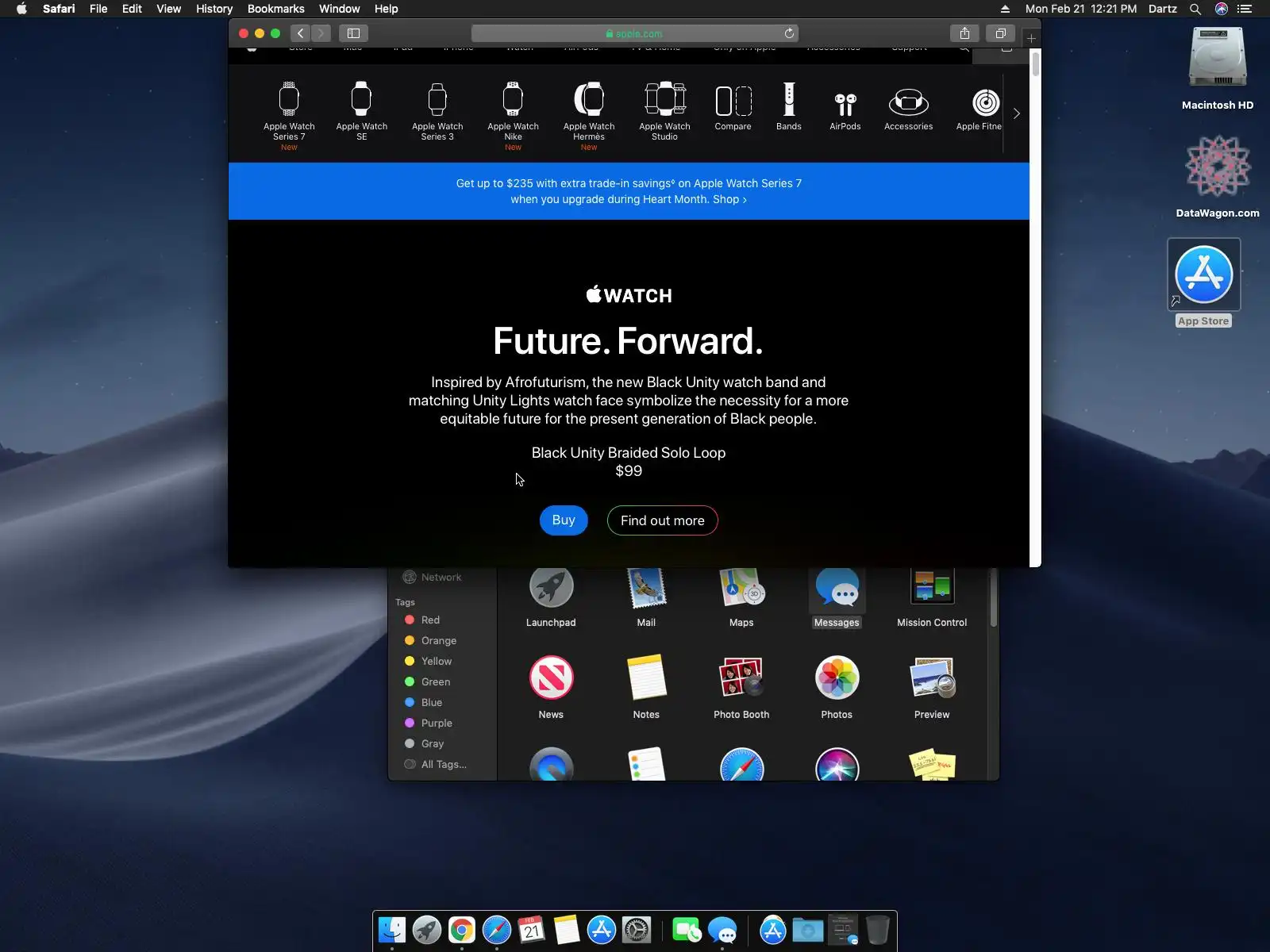Select Macintosh HD on the desktop
This screenshot has width=1270, height=952.
(1218, 68)
